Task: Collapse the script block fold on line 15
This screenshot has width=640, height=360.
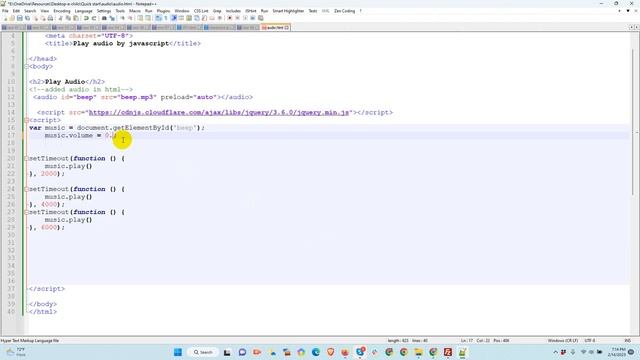Action: click(27, 120)
